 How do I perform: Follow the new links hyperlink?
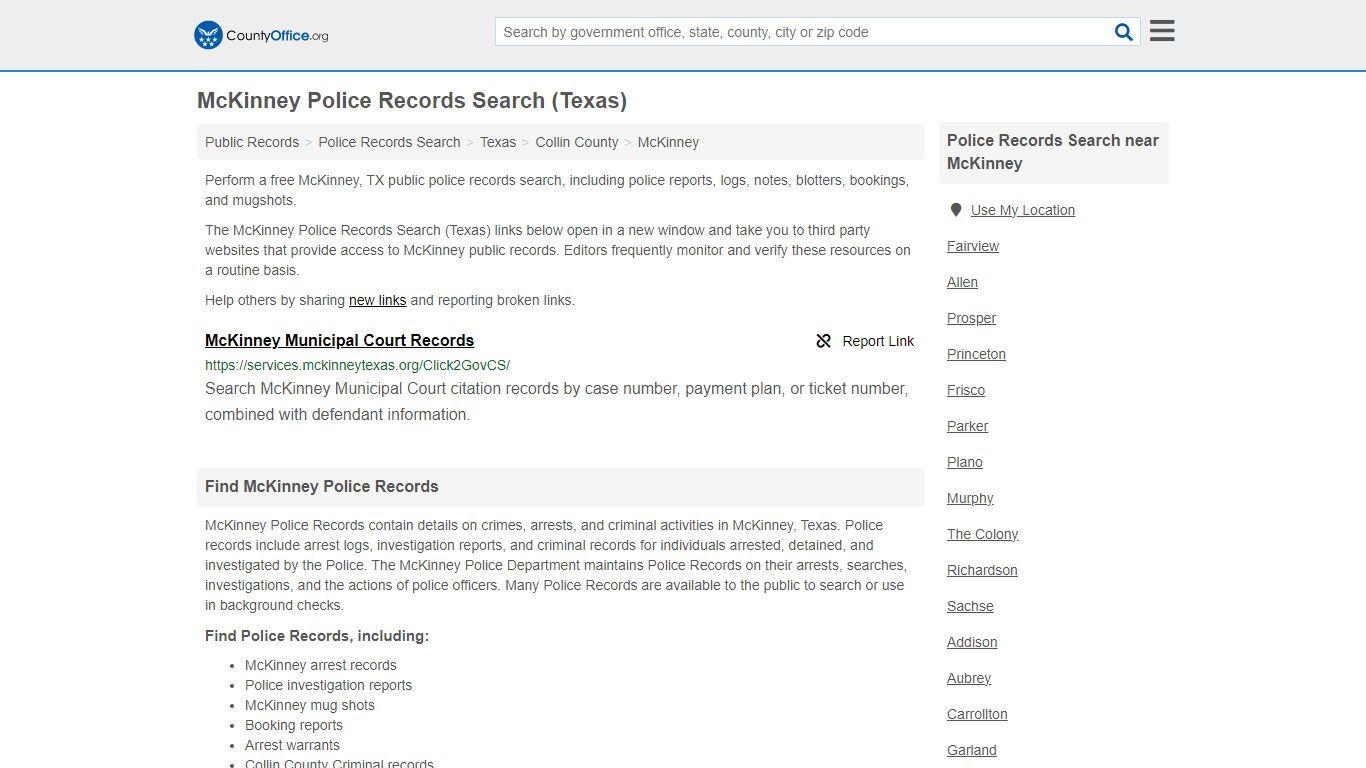[x=377, y=300]
